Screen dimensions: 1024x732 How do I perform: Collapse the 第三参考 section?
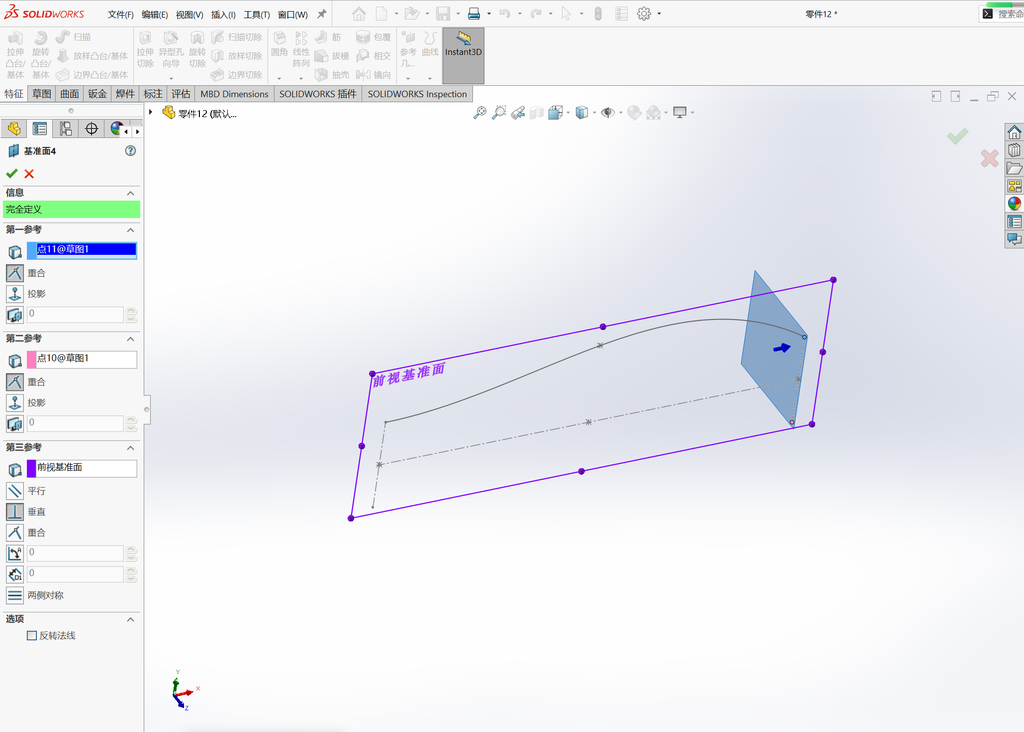(x=131, y=448)
